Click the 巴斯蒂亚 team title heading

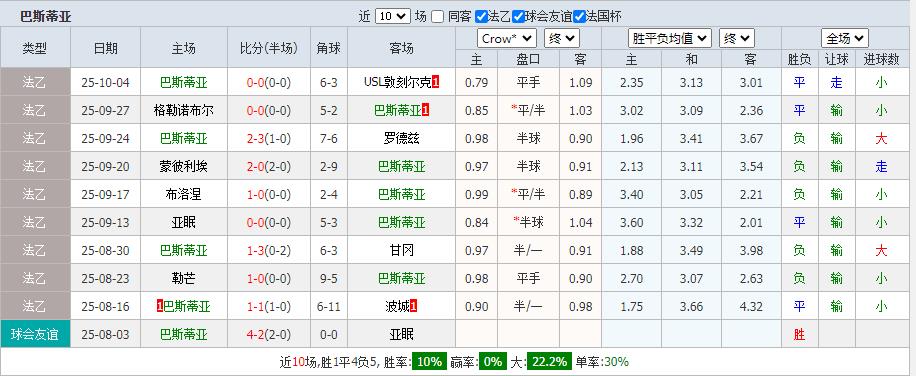tap(46, 16)
